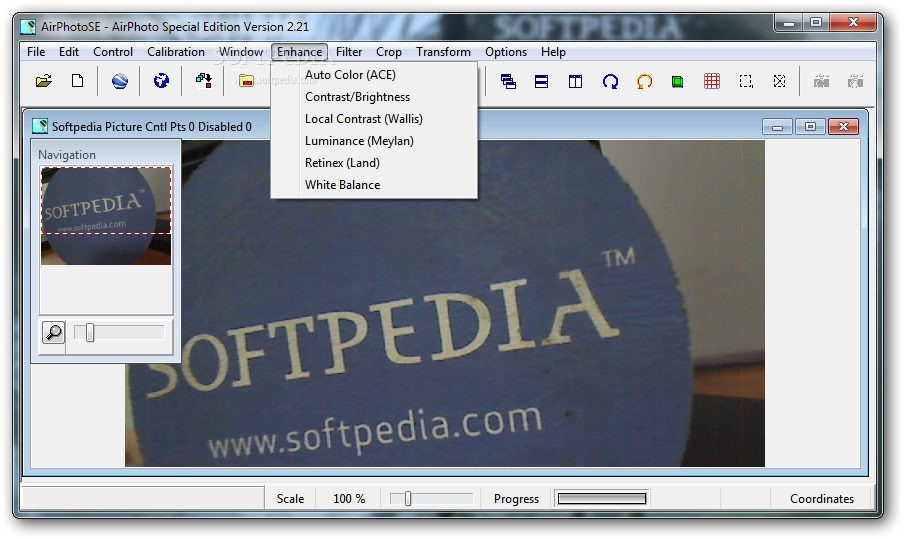Open the Crop menu
This screenshot has width=904, height=539.
pyautogui.click(x=389, y=52)
